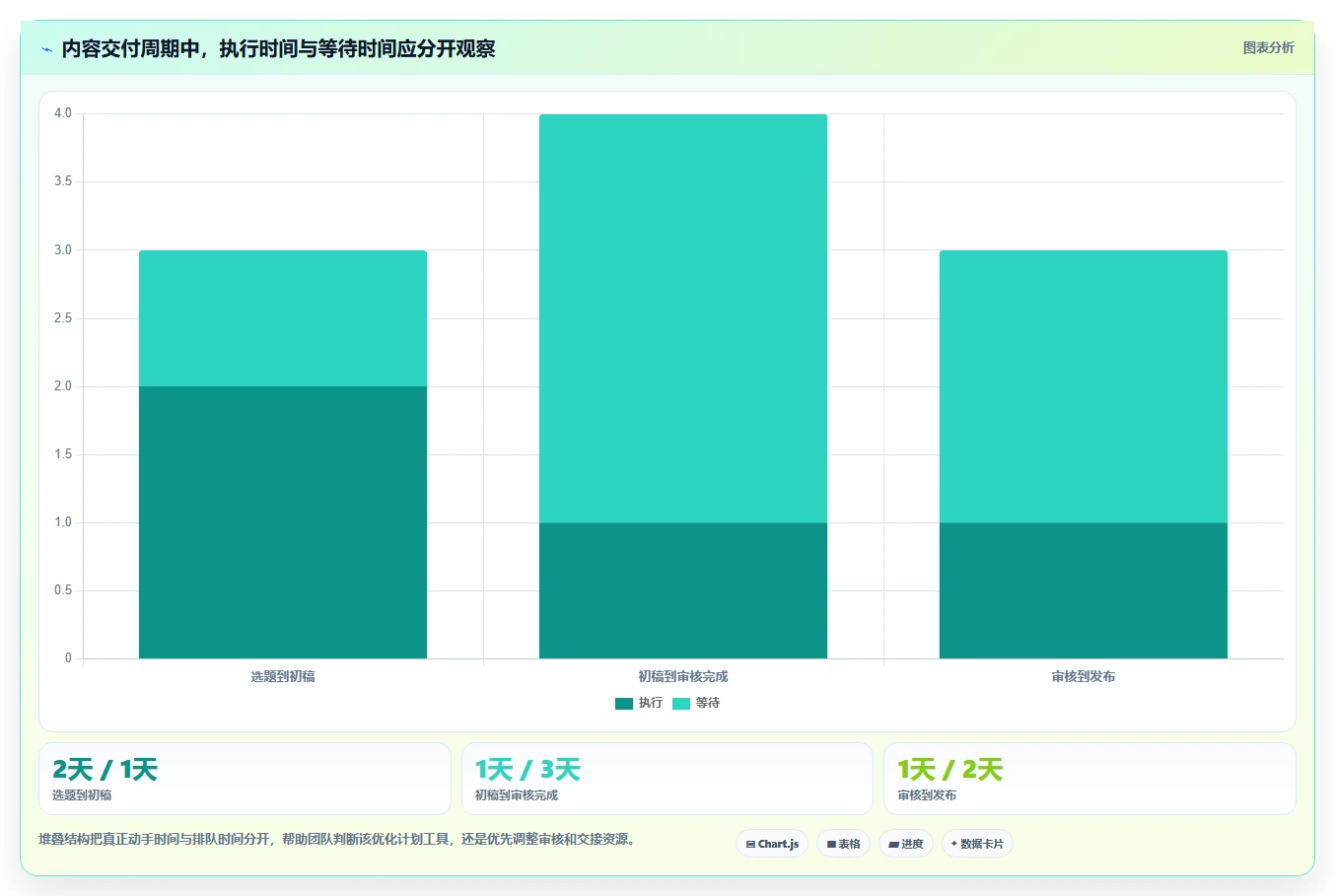This screenshot has width=1335, height=896.
Task: Click the light 等待 bar segment for 选题到初稿
Action: [283, 318]
